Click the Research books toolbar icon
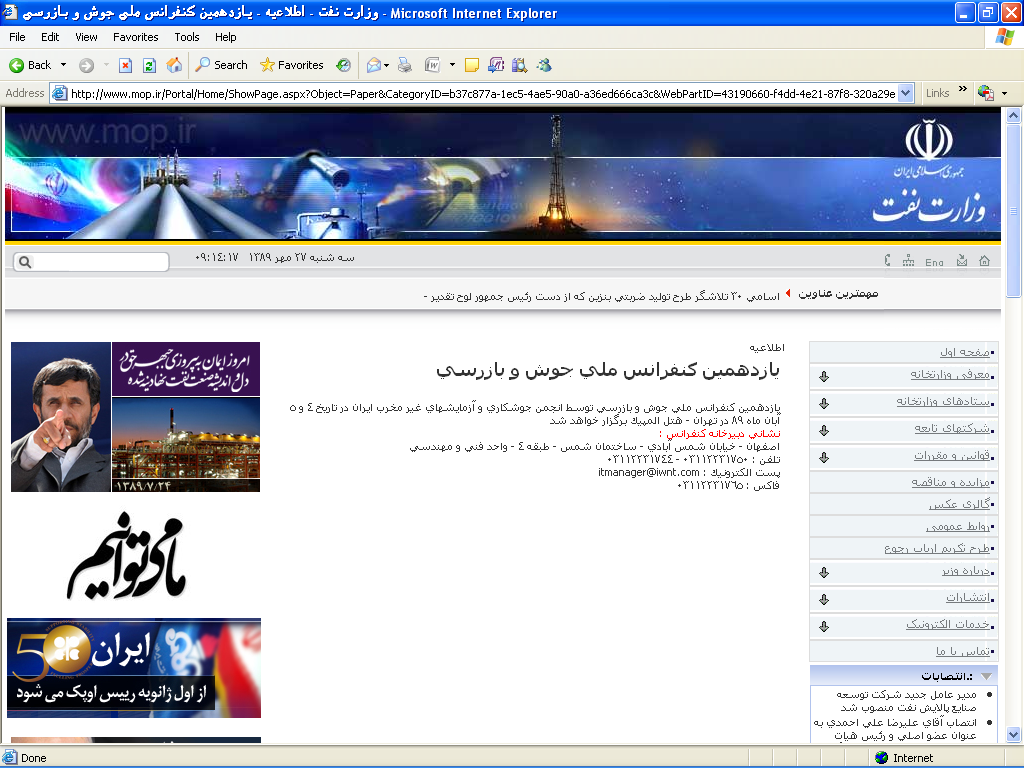The width and height of the screenshot is (1024, 768). tap(519, 65)
